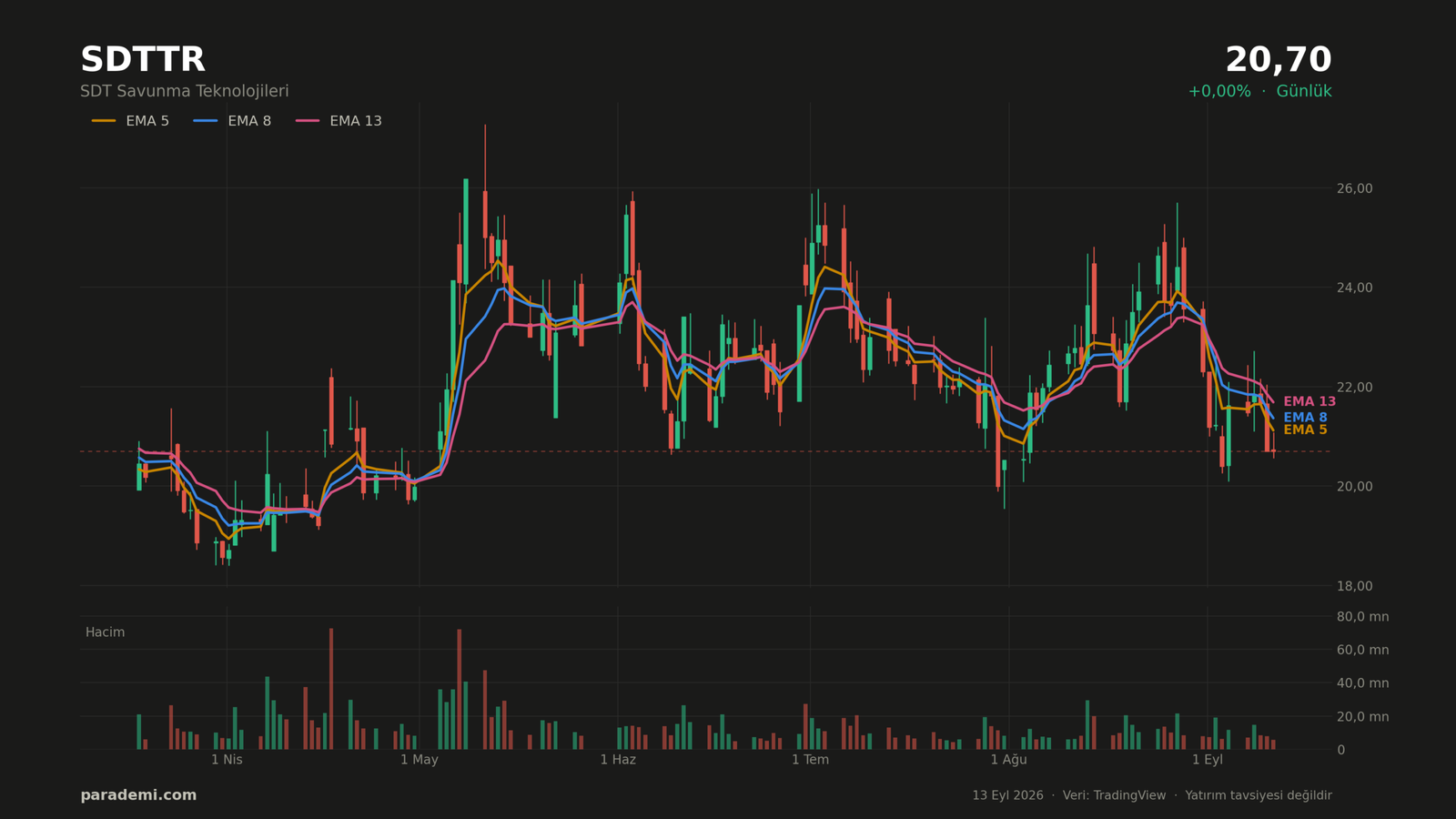
Task: Click the 1 Haz date axis label
Action: point(618,760)
